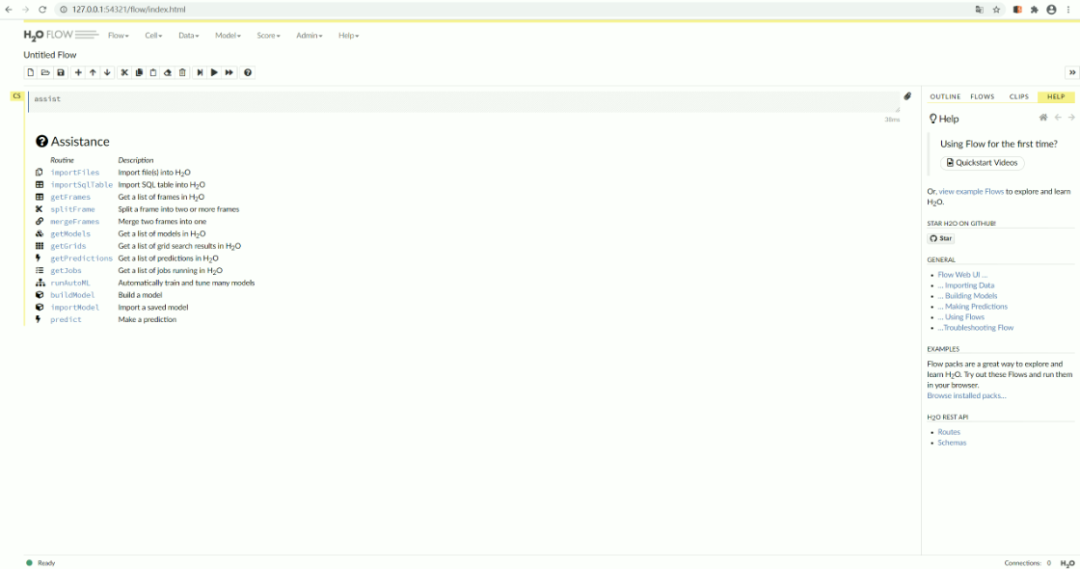The image size is (1080, 569).
Task: Copy the cell with copy icon
Action: click(x=138, y=72)
